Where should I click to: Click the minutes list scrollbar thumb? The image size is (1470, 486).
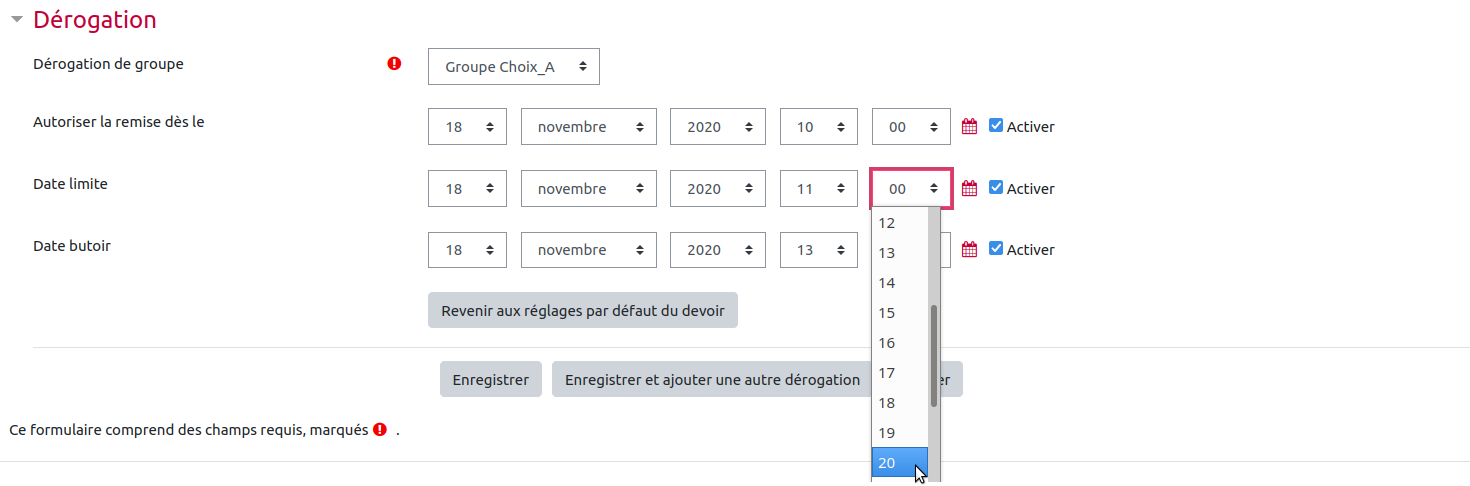[x=934, y=355]
